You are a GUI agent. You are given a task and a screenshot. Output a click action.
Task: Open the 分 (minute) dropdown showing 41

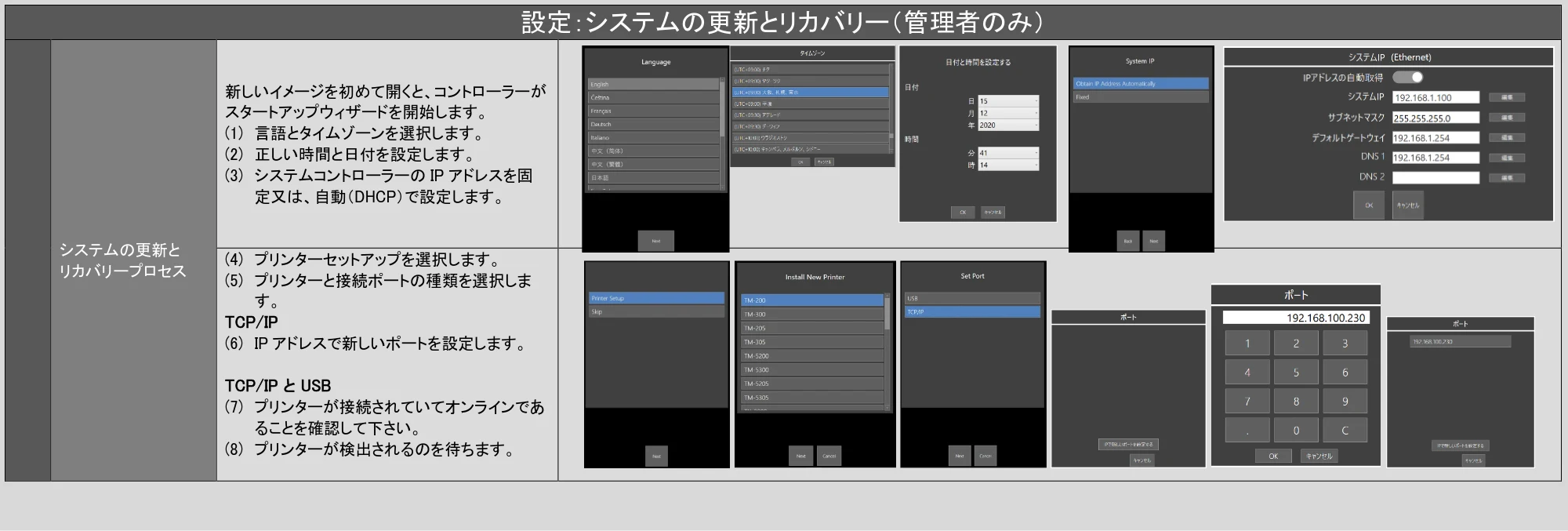[1008, 153]
